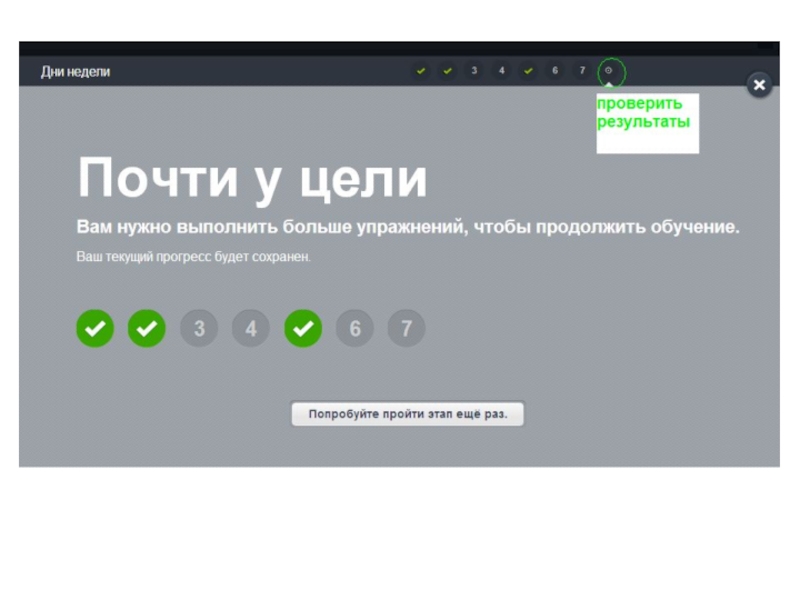Click the second checkmark step in top bar
Viewport: 800px width, 600px height.
tap(447, 71)
